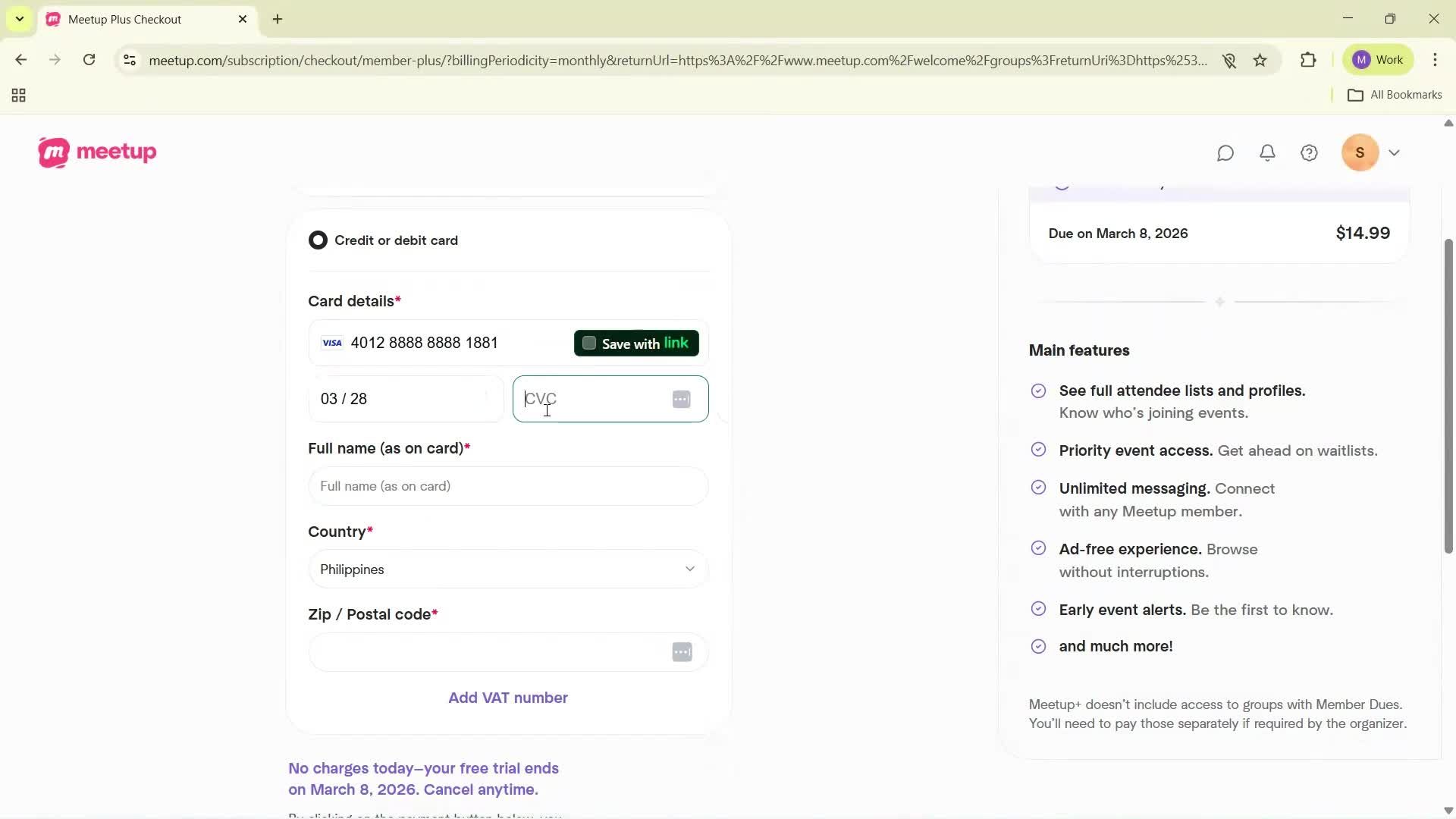Open the help question-mark icon
1456x819 pixels.
1310,152
